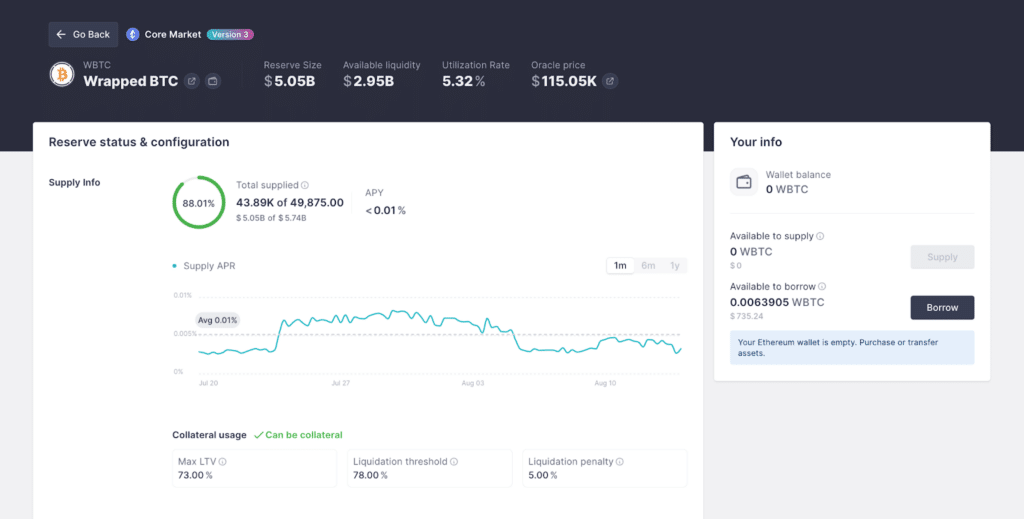Click the Supply Info section label
Viewport: 1024px width, 519px height.
(74, 183)
